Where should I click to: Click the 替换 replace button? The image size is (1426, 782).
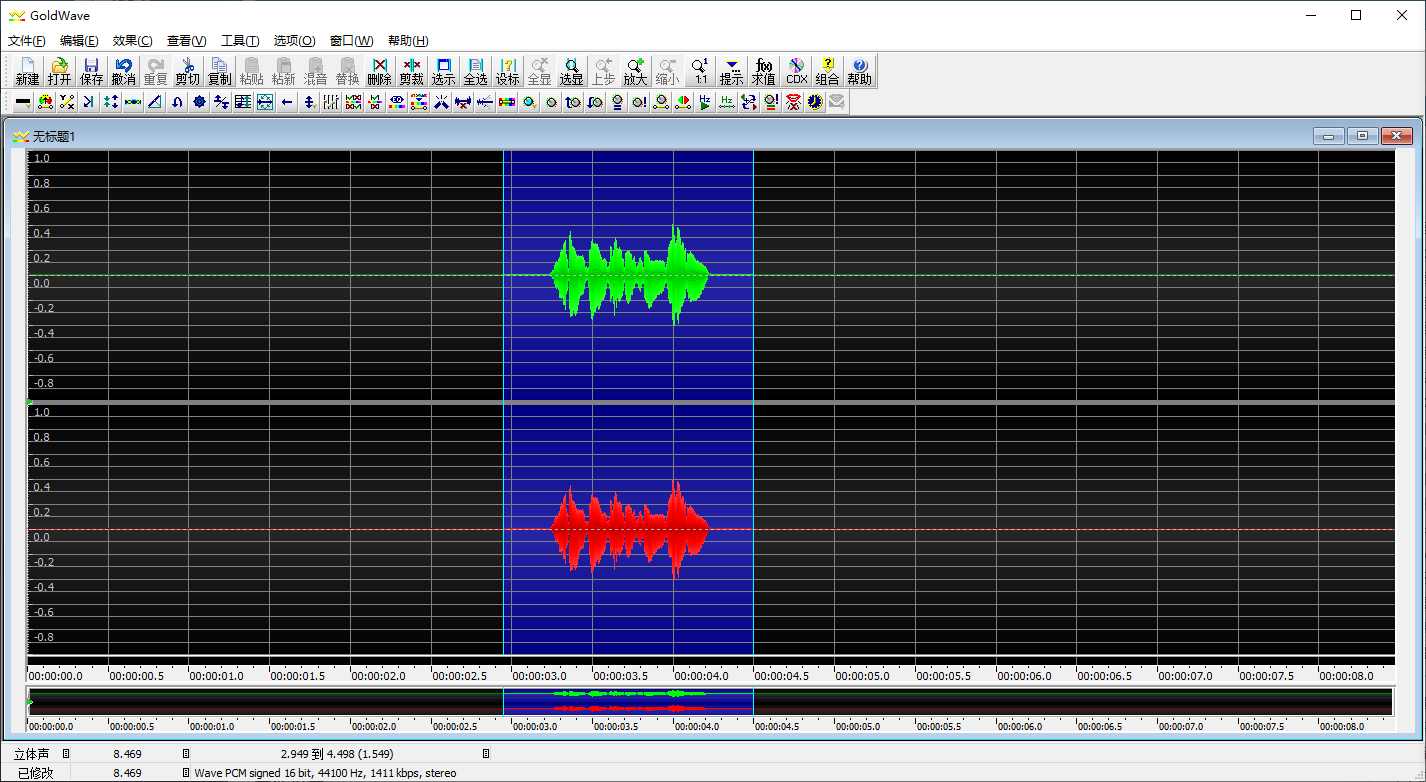347,70
